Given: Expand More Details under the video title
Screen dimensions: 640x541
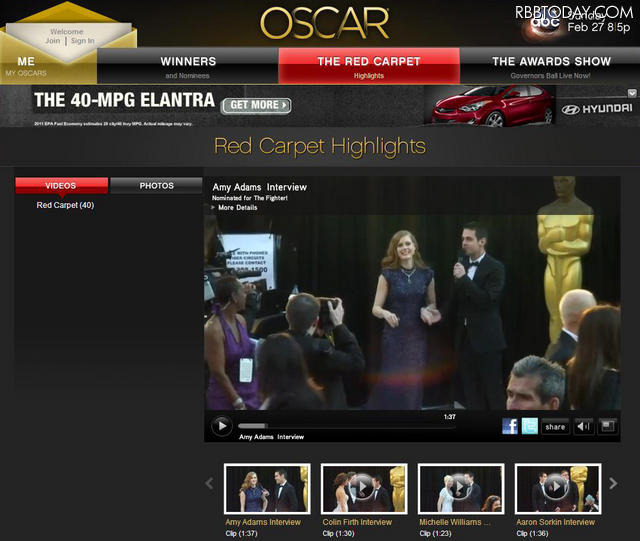Looking at the screenshot, I should (235, 208).
